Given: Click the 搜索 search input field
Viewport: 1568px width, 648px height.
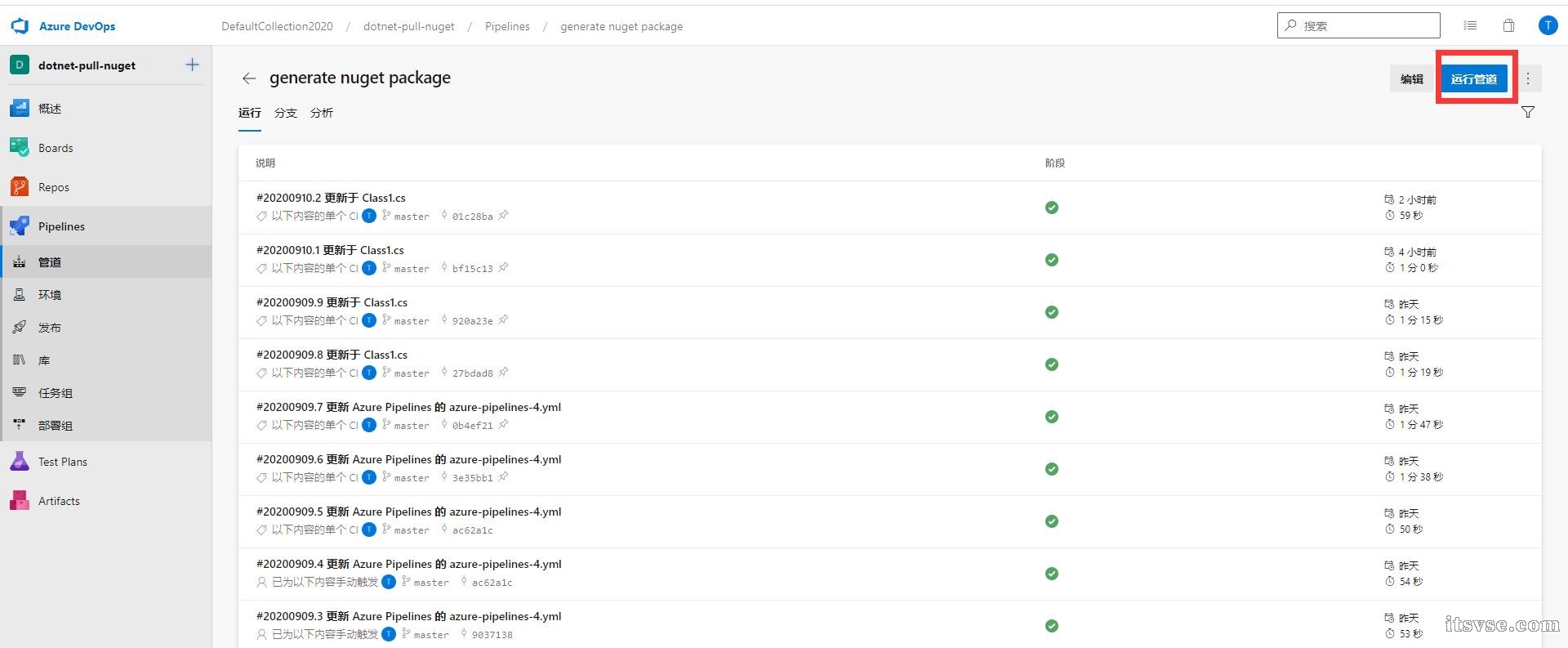Looking at the screenshot, I should (1359, 25).
